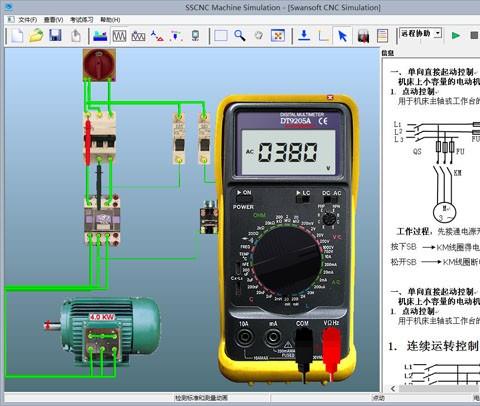Open the notes document toolbar icon
This screenshot has width=480, height=406.
pos(382,36)
